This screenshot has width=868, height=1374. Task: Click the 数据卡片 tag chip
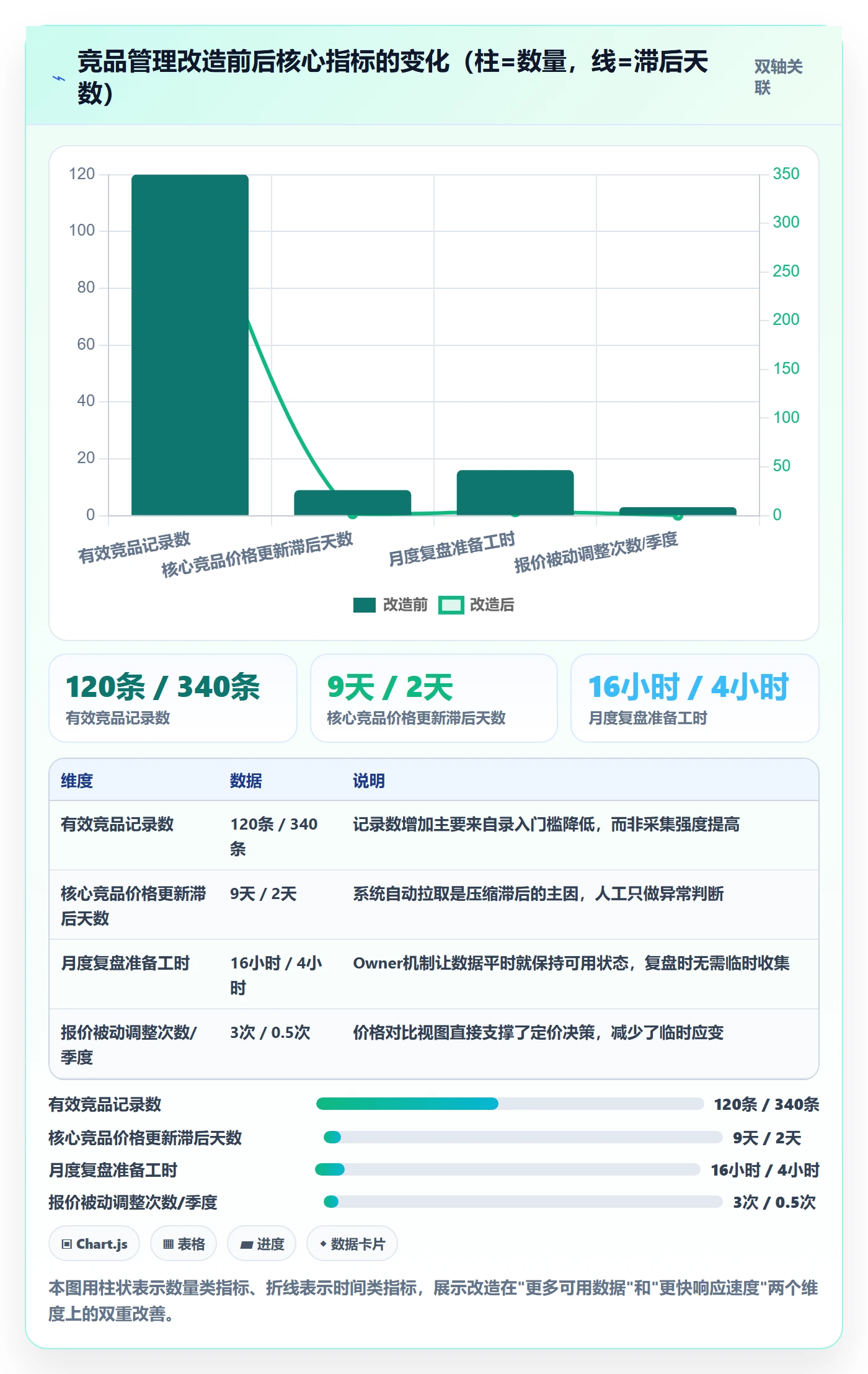352,1244
